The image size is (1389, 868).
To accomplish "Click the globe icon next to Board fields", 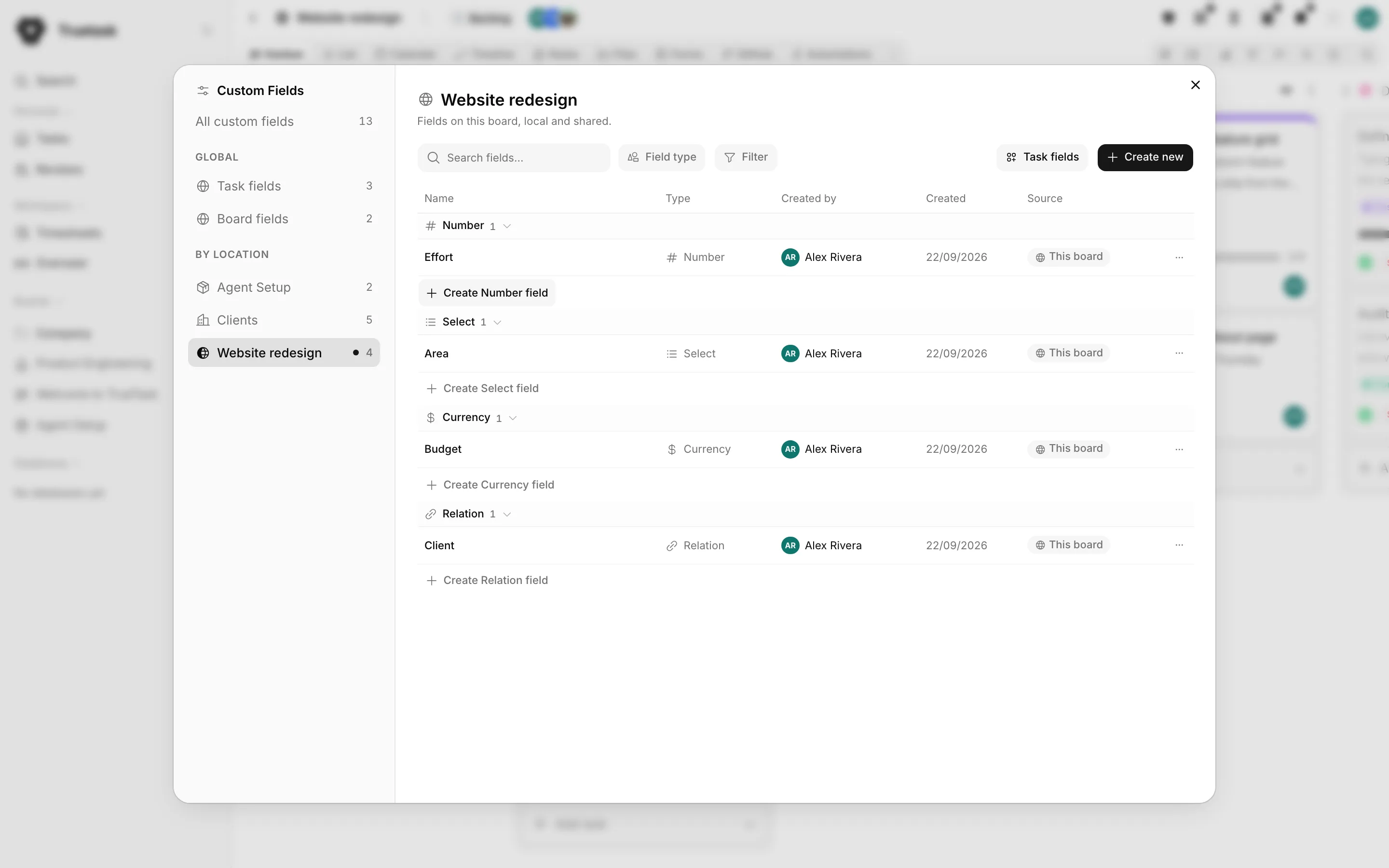I will point(203,219).
